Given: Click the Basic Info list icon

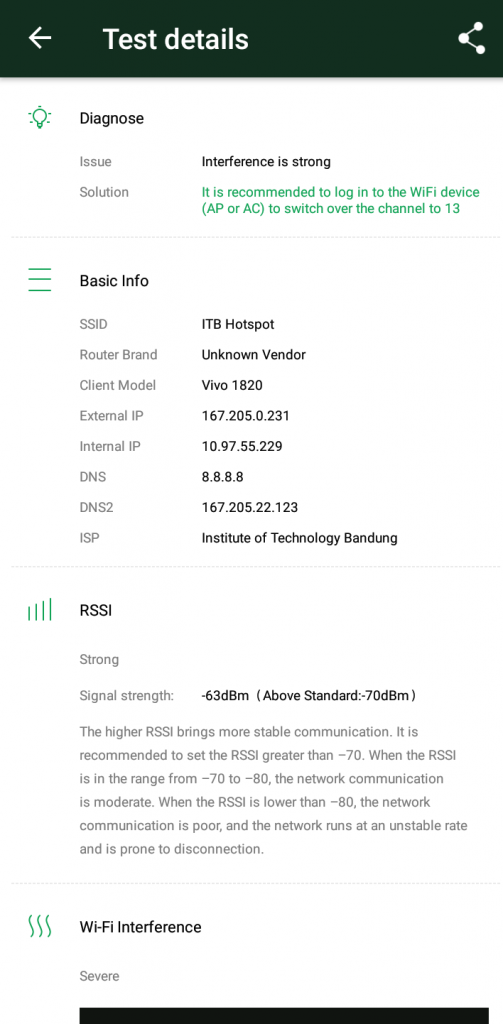Looking at the screenshot, I should click(x=40, y=280).
